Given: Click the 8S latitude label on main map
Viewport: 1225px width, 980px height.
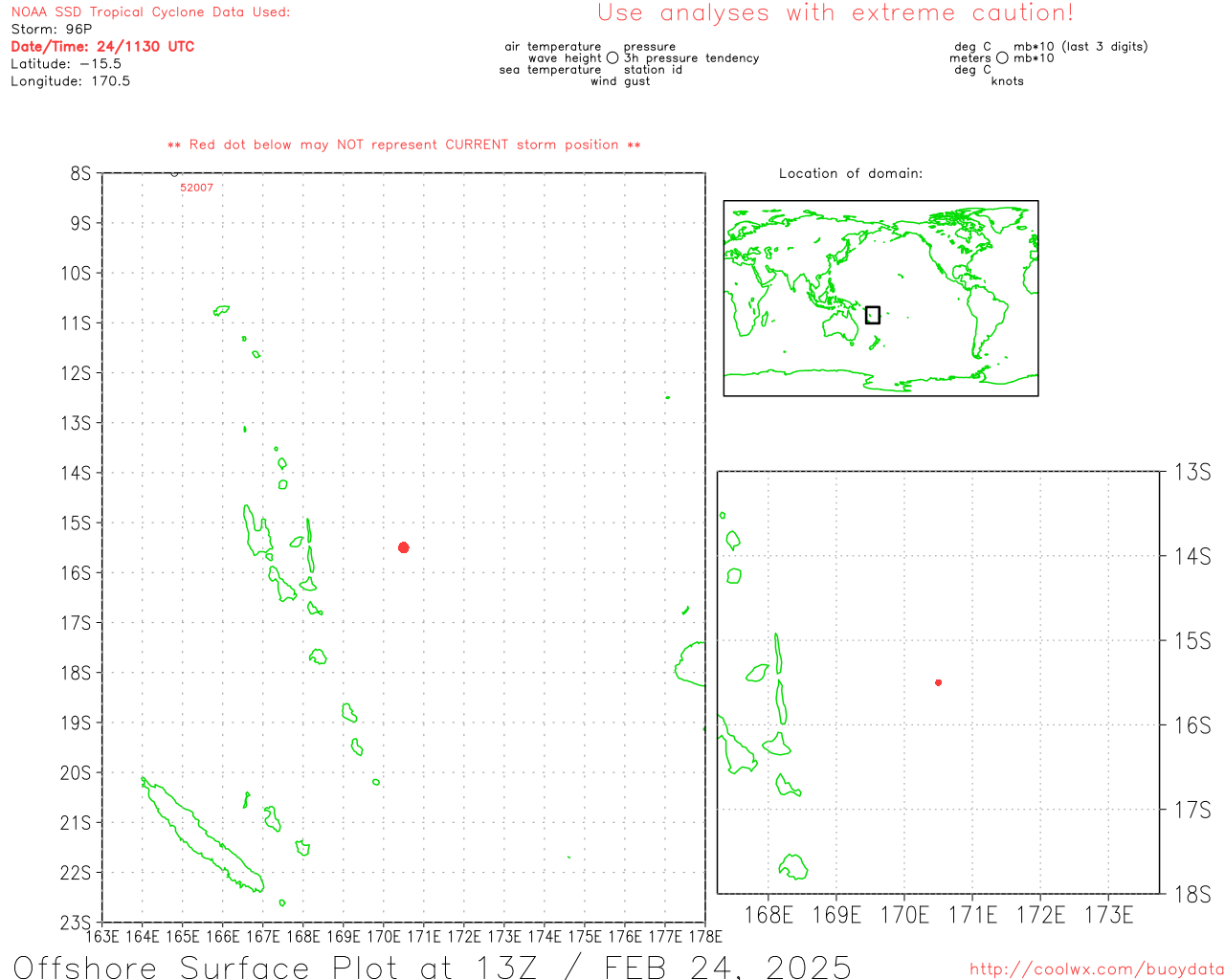Looking at the screenshot, I should coord(80,174).
